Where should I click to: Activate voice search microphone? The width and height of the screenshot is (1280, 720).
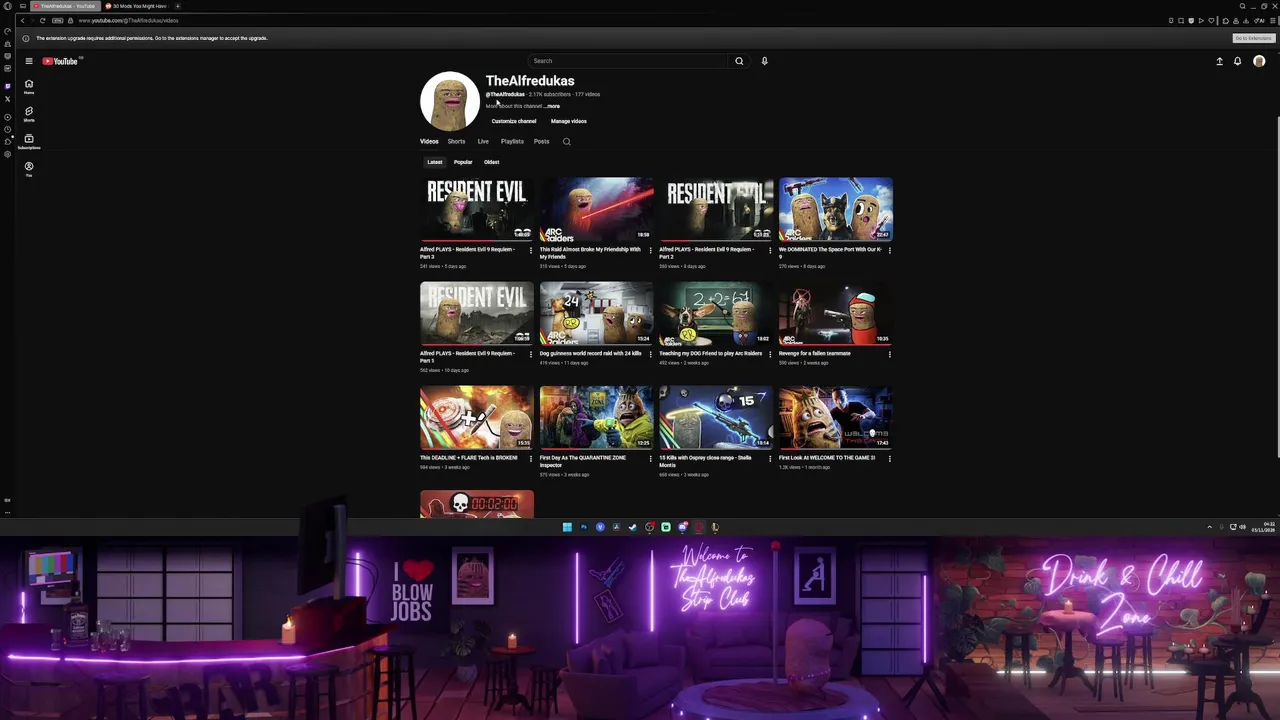(764, 61)
